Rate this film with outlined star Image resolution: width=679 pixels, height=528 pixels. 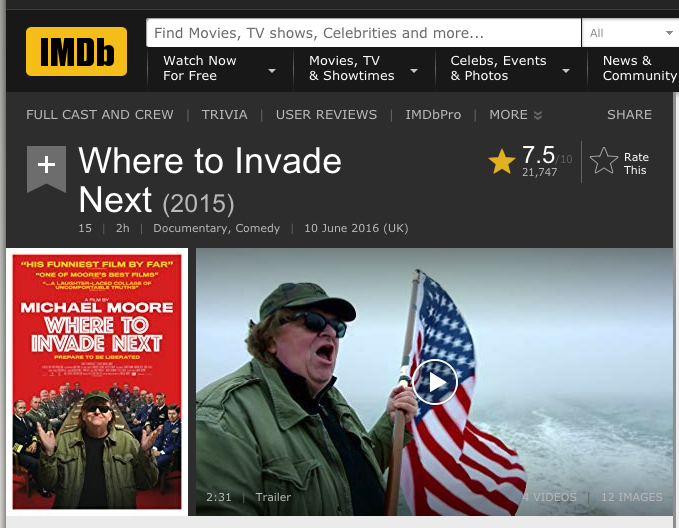(x=604, y=161)
